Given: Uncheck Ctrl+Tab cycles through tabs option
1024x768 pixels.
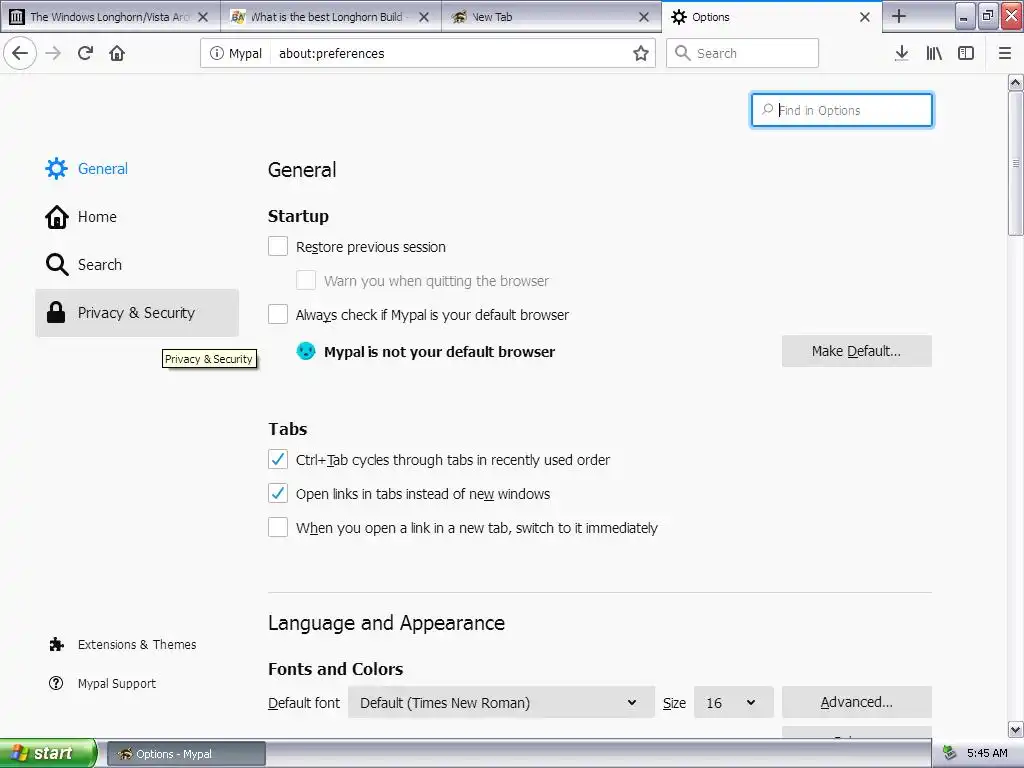Looking at the screenshot, I should point(278,459).
